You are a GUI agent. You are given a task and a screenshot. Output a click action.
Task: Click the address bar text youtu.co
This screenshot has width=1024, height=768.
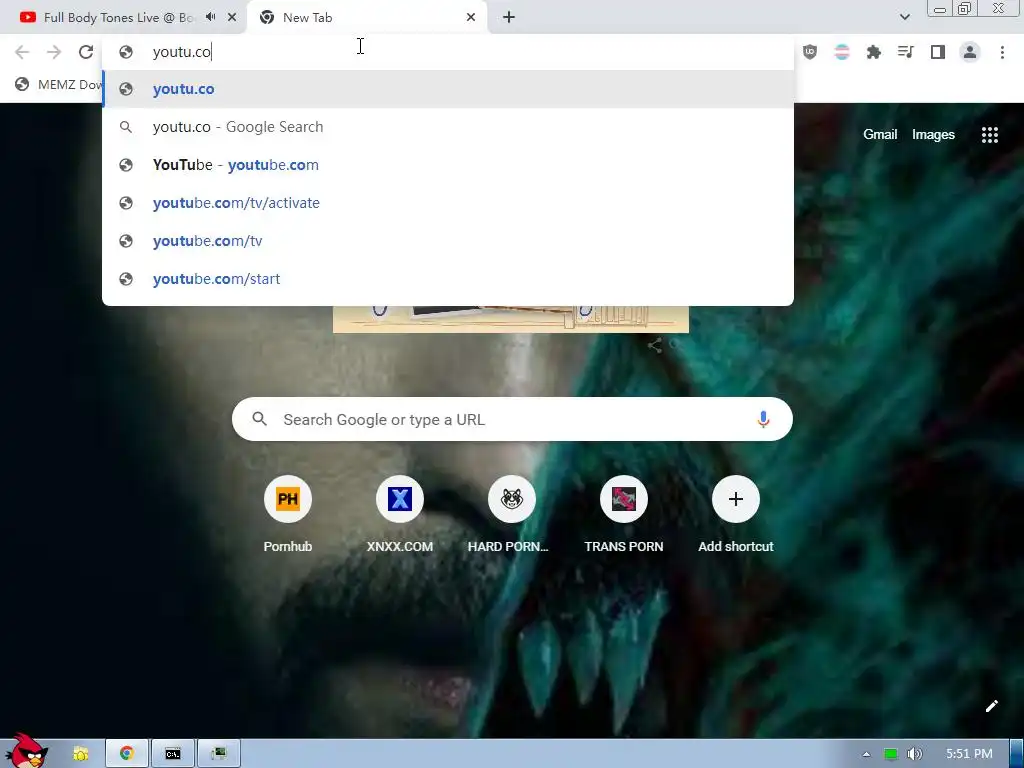pos(182,52)
